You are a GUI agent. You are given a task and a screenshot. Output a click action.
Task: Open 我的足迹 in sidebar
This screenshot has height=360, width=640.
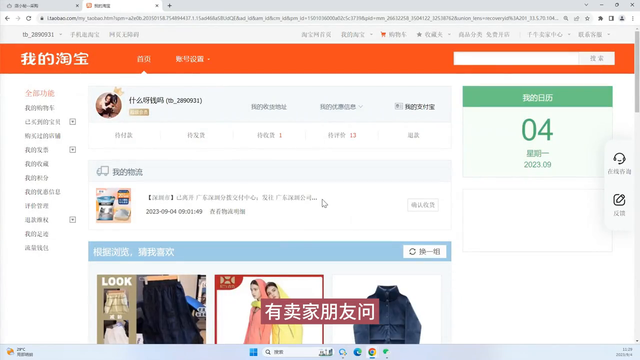(37, 234)
